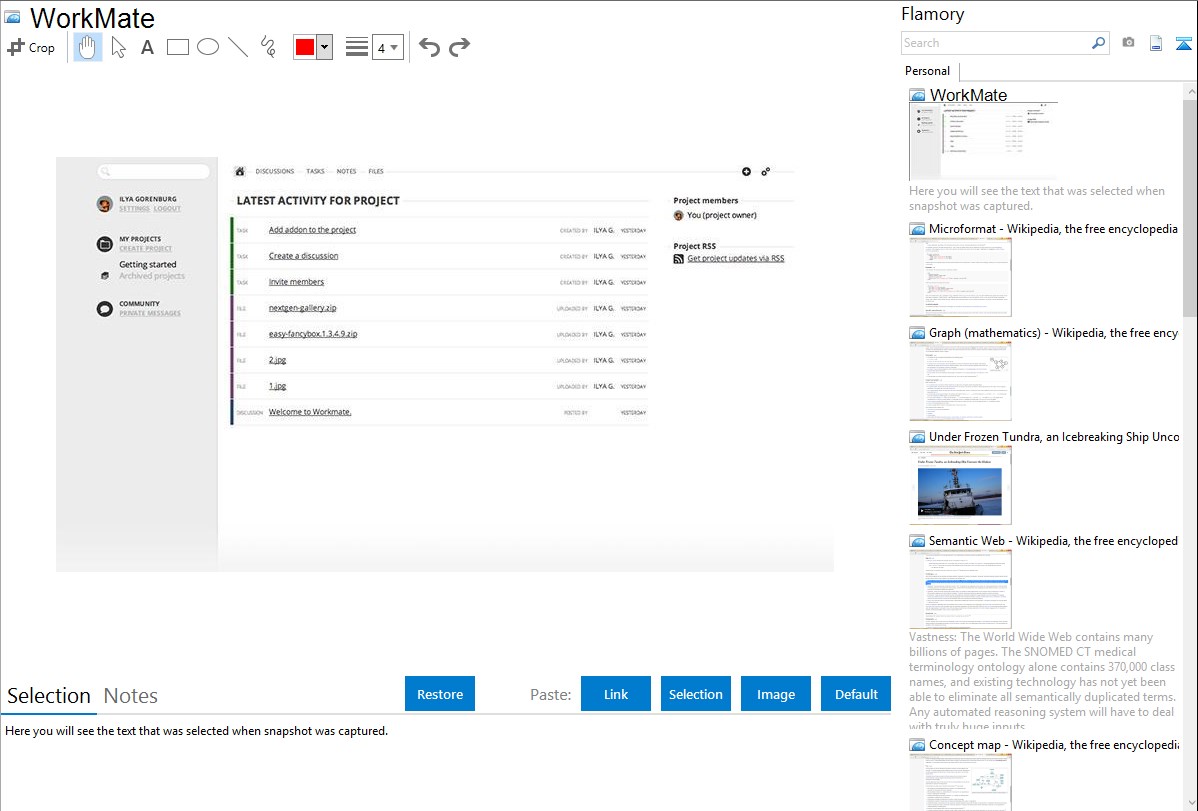Image resolution: width=1198 pixels, height=811 pixels.
Task: Select the straight line tool
Action: pyautogui.click(x=238, y=47)
